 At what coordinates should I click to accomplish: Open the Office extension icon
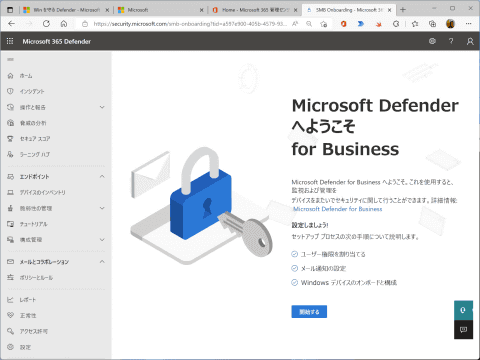pyautogui.click(x=344, y=24)
